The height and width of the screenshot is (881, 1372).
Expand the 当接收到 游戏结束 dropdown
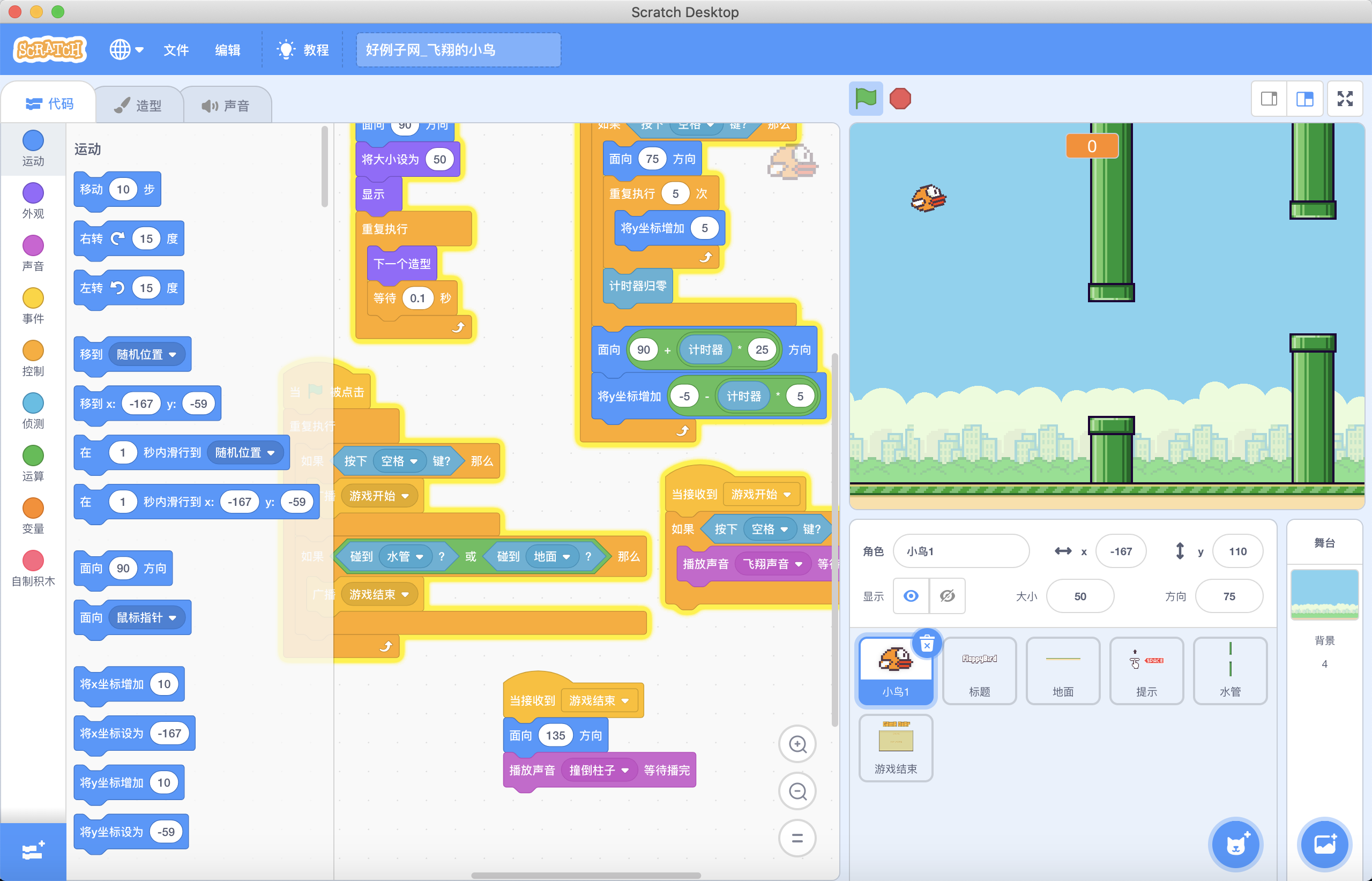(x=599, y=701)
